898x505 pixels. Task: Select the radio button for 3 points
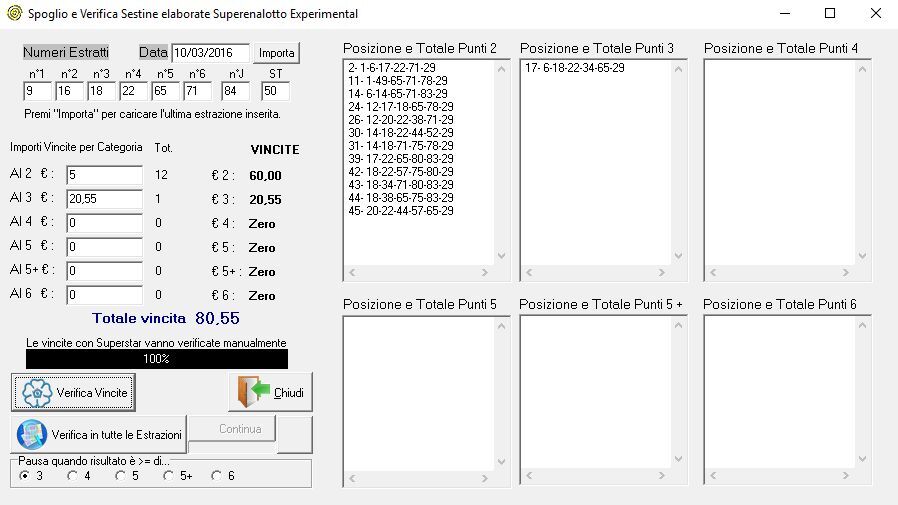(25, 476)
